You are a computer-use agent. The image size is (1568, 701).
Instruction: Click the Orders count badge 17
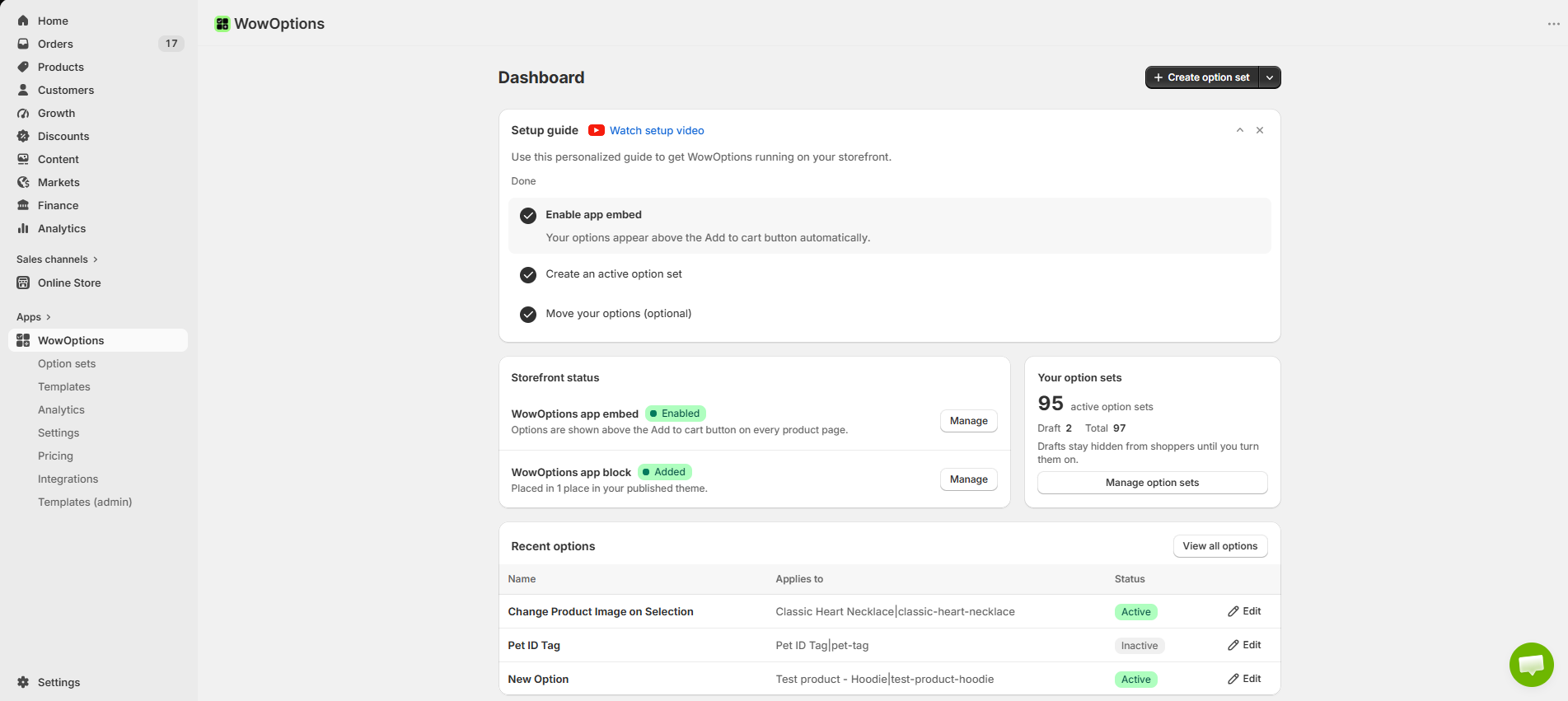[x=171, y=44]
